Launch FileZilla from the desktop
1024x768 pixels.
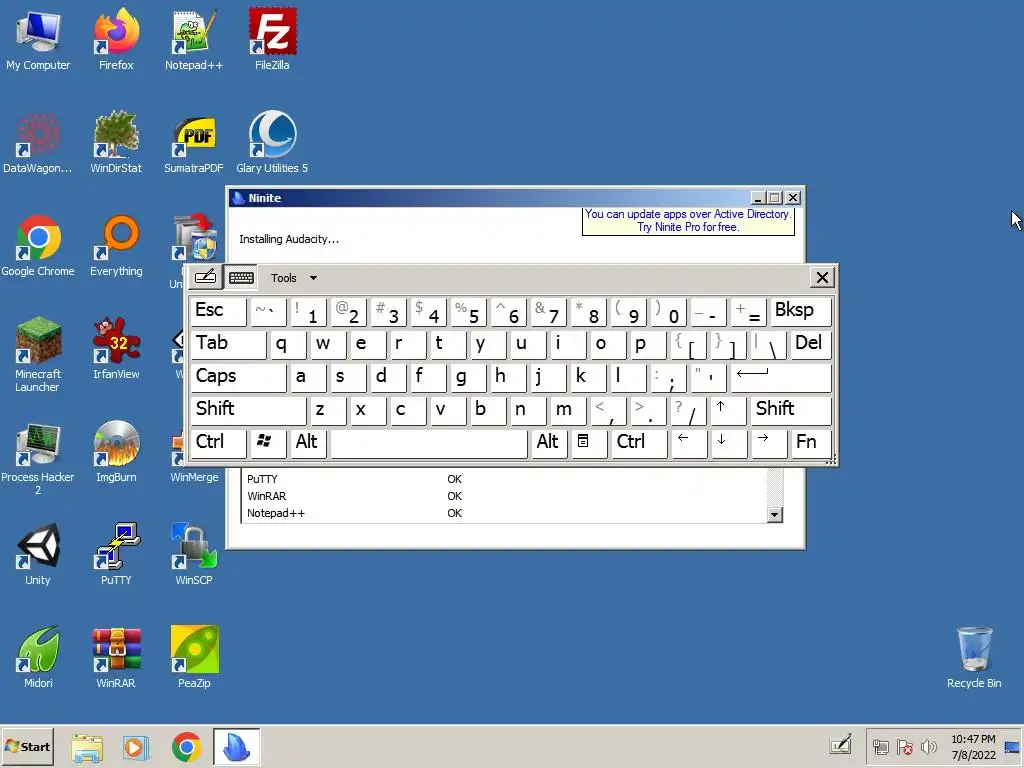(272, 39)
